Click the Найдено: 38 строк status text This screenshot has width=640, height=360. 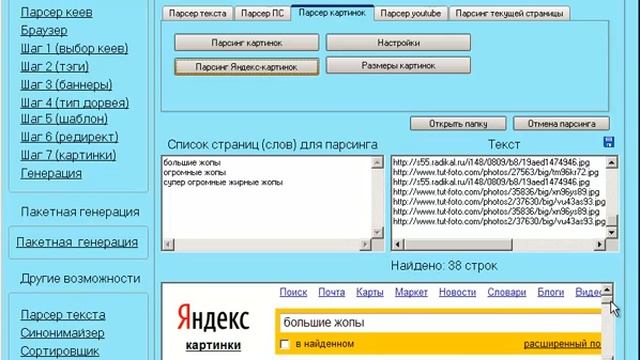444,266
